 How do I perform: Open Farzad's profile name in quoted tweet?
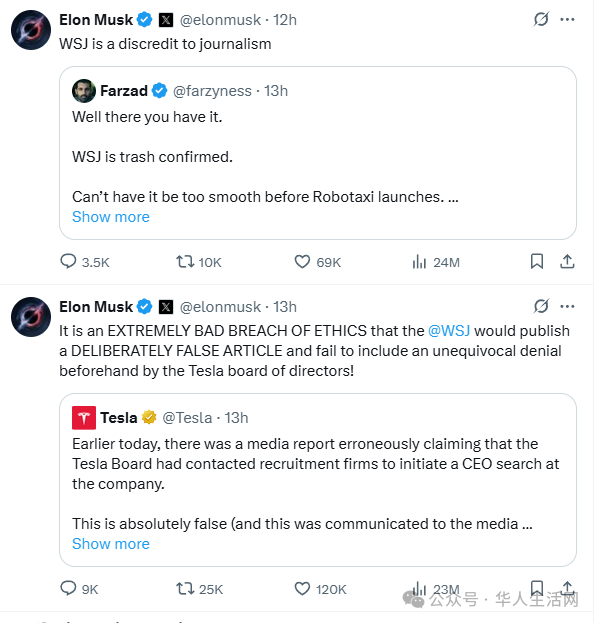point(124,91)
